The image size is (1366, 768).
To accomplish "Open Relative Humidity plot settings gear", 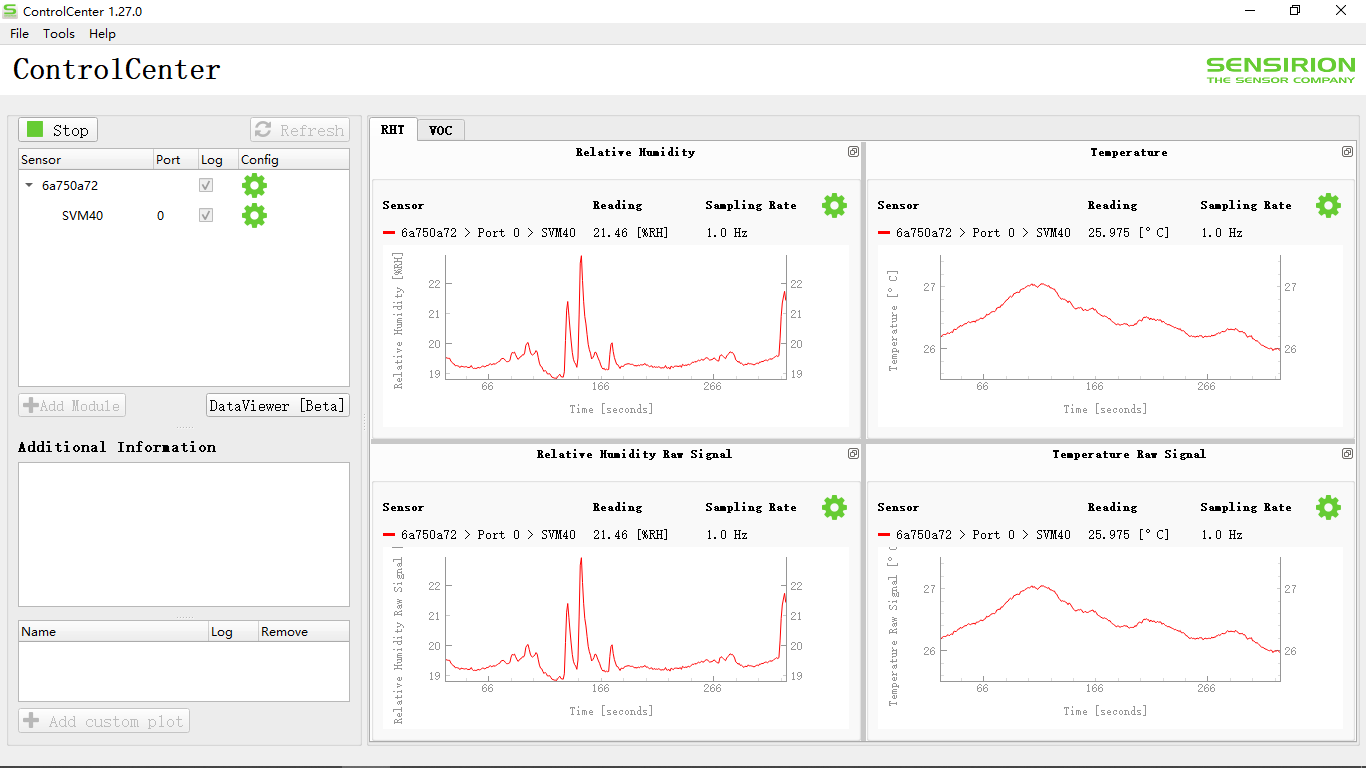I will point(834,205).
